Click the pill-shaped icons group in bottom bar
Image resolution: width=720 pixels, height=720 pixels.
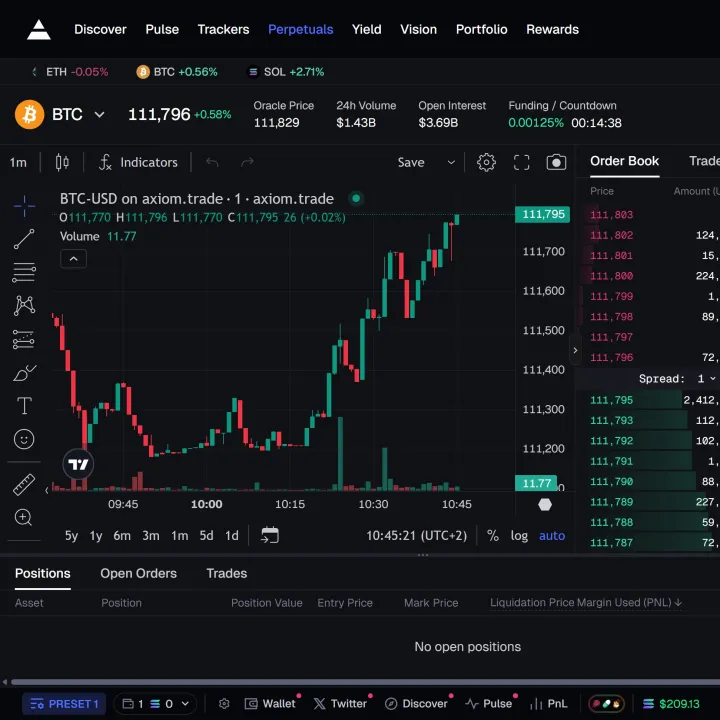[606, 703]
